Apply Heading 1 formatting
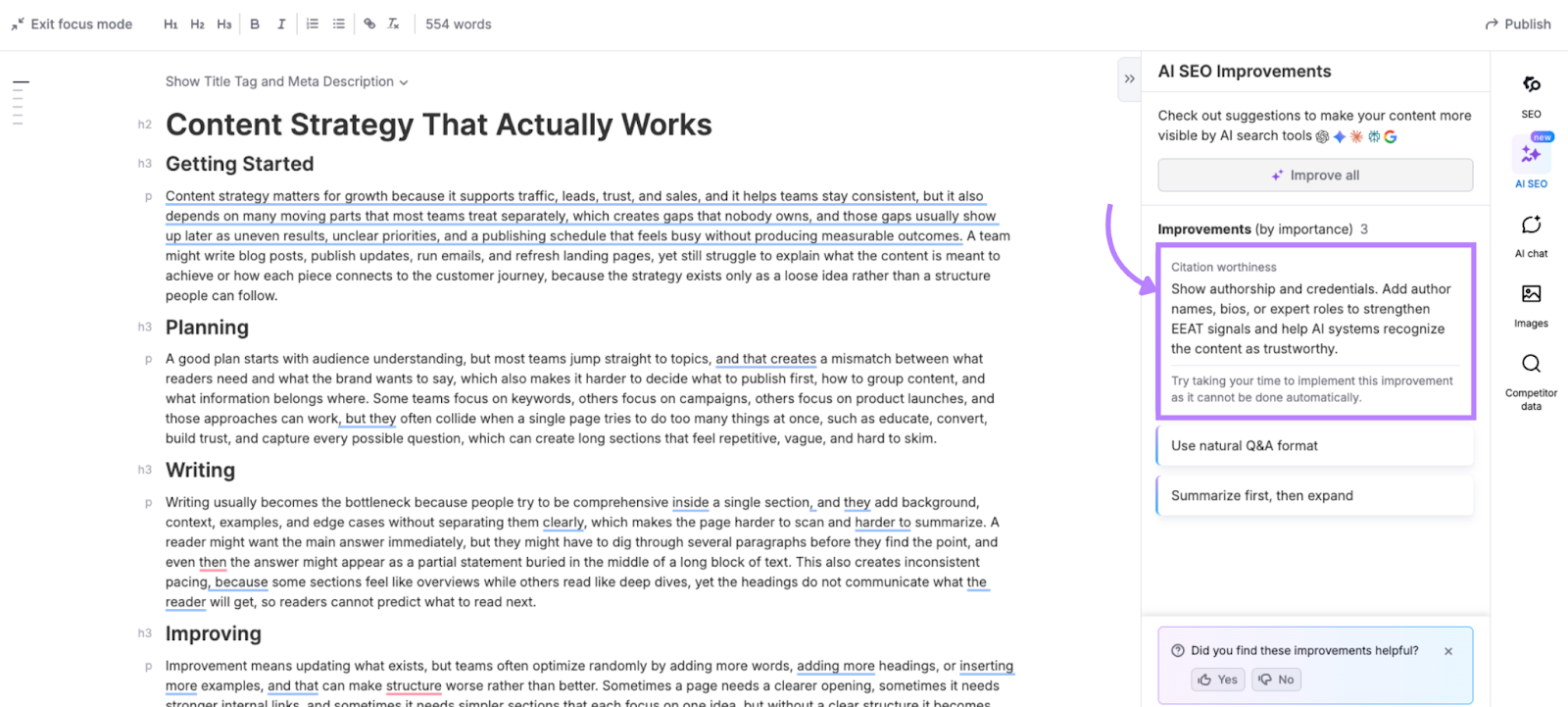Image resolution: width=1568 pixels, height=707 pixels. [x=171, y=24]
